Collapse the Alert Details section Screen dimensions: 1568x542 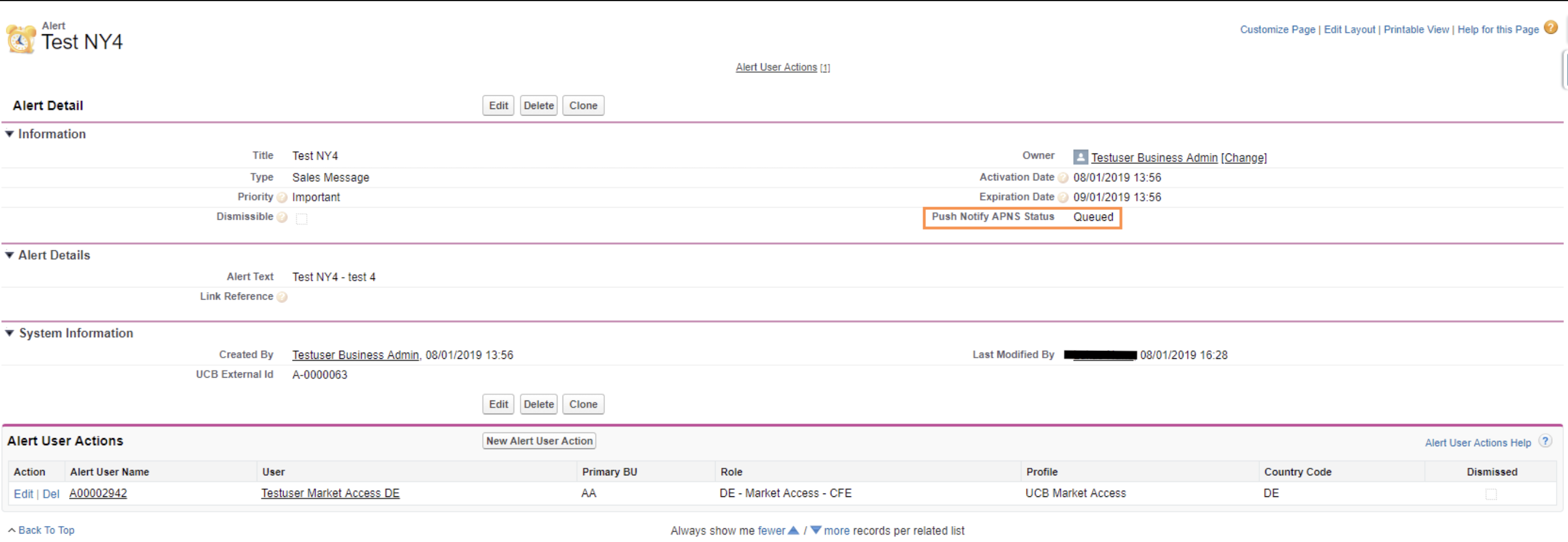[x=10, y=255]
